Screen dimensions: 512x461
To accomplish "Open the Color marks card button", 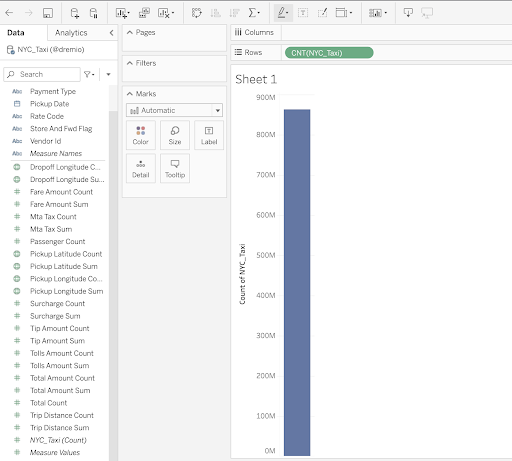I will (141, 135).
